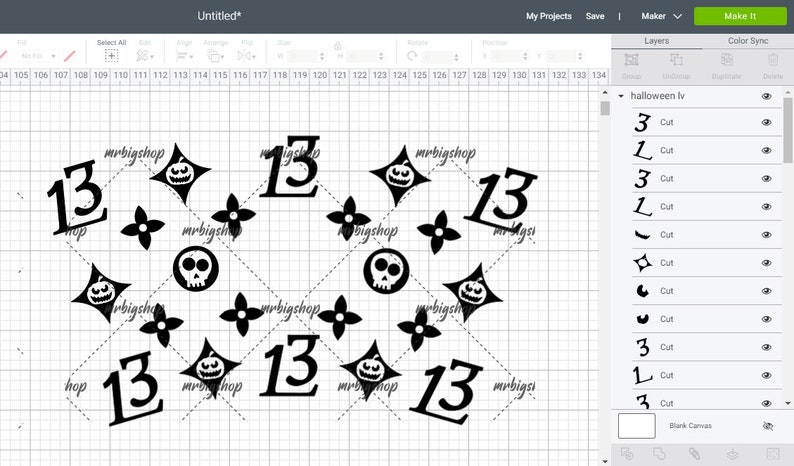794x466 pixels.
Task: Click the Arrange layers icon
Action: click(213, 56)
